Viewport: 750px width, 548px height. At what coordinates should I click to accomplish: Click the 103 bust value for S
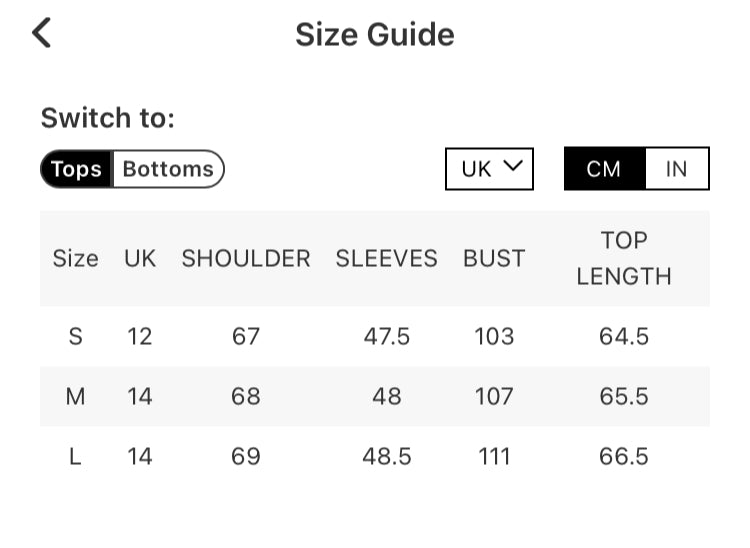494,336
